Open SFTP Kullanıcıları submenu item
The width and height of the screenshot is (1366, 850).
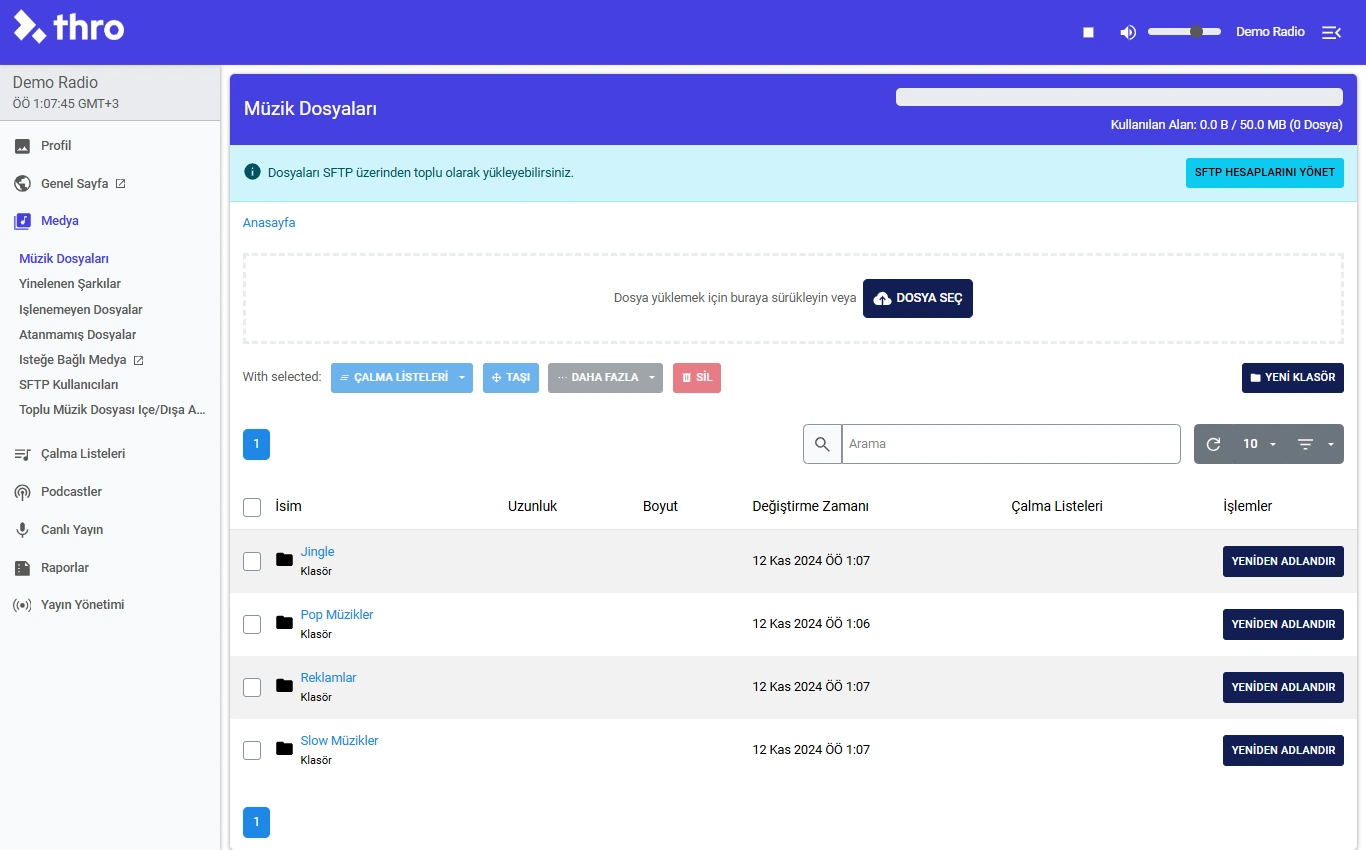click(x=69, y=385)
